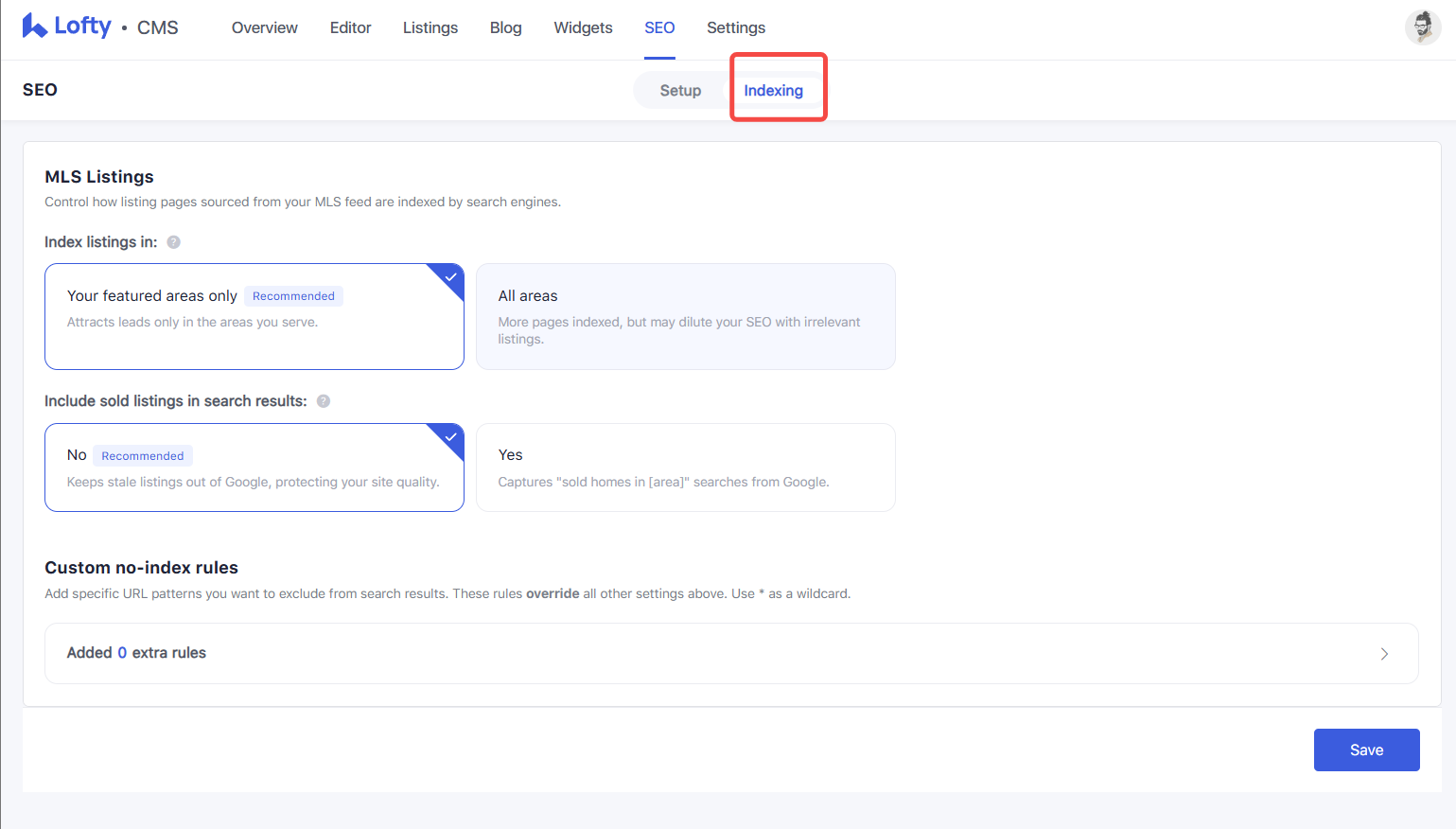The width and height of the screenshot is (1456, 829).
Task: Click 'Captures sold homes in [area]' description
Action: pyautogui.click(x=663, y=482)
